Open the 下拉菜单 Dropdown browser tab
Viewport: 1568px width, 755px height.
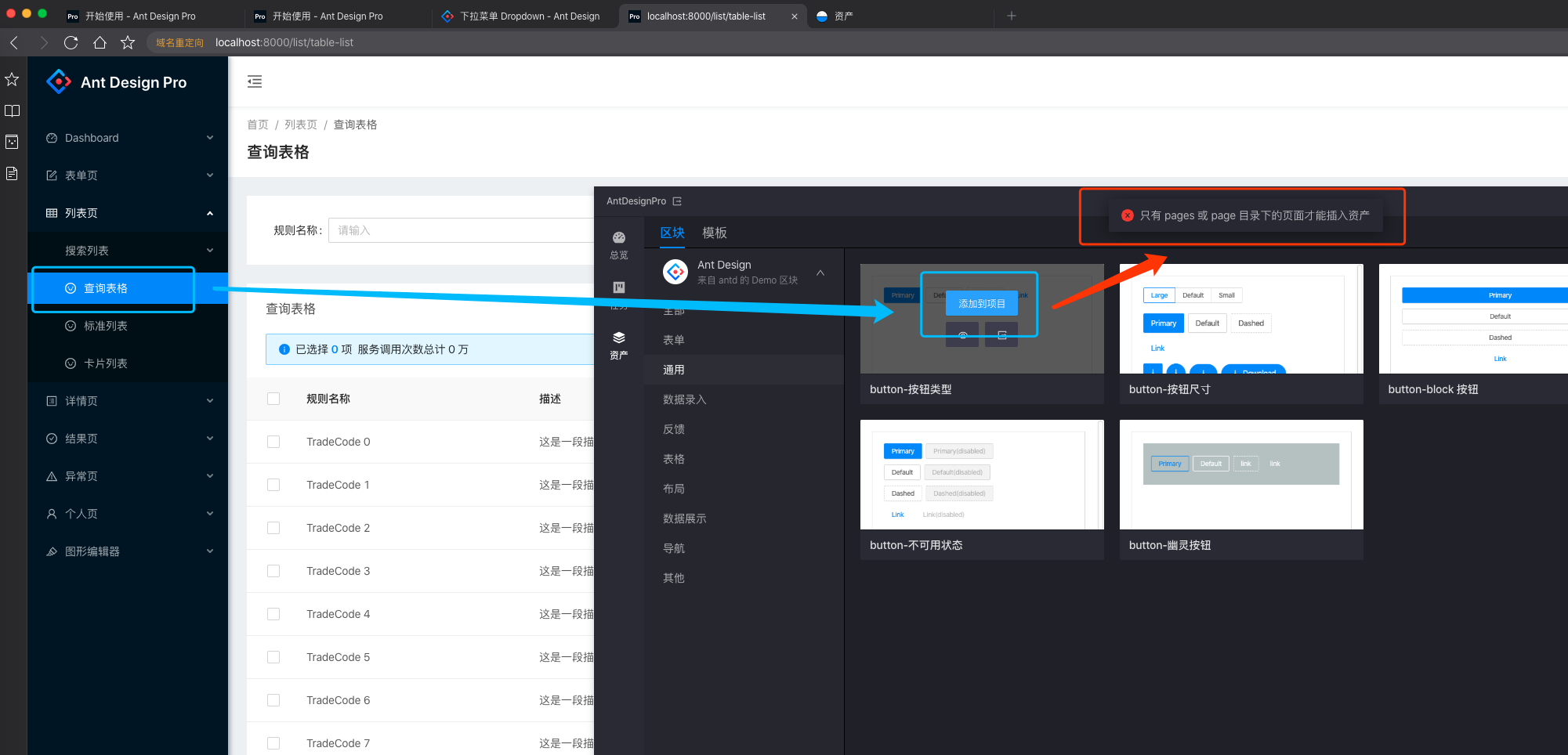(525, 16)
